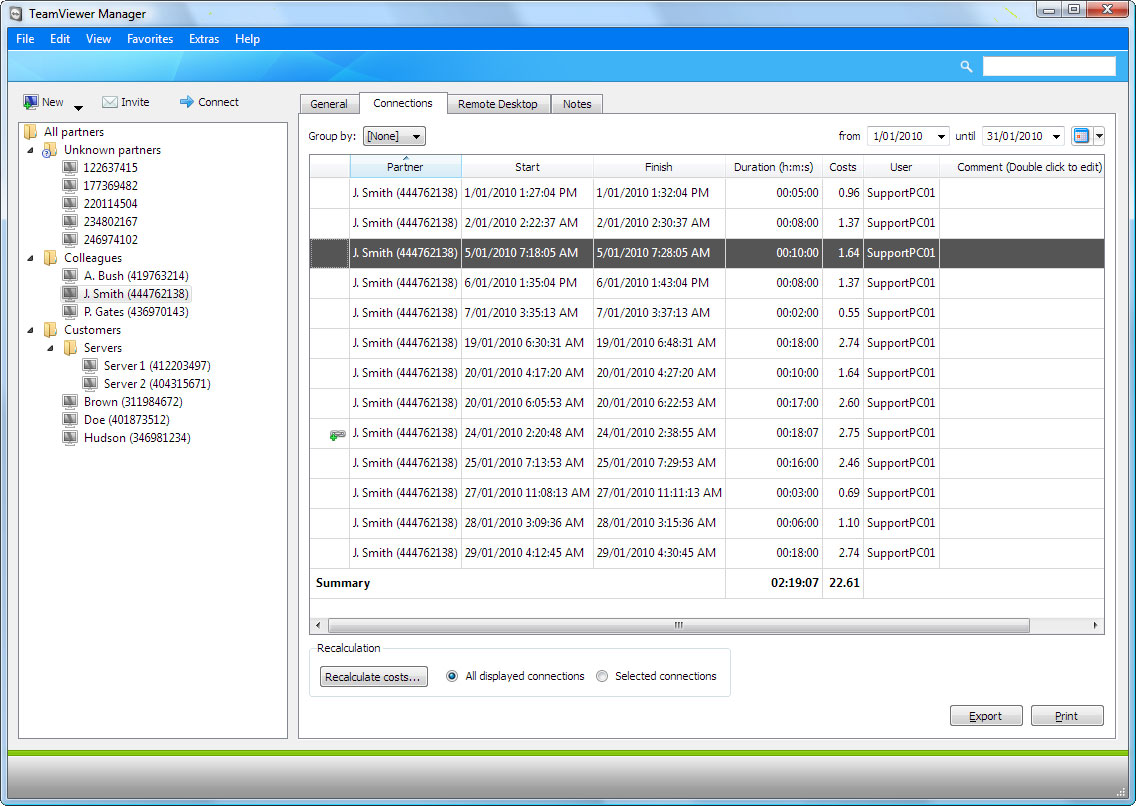Click the TeamViewer Manager title bar icon
Viewport: 1136px width, 806px height.
point(16,14)
